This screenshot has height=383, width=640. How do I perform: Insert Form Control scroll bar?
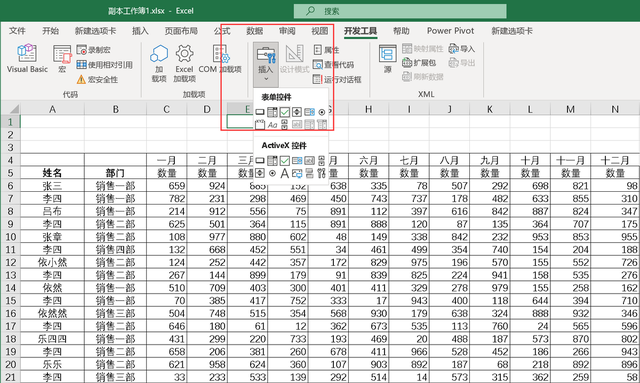coord(284,125)
